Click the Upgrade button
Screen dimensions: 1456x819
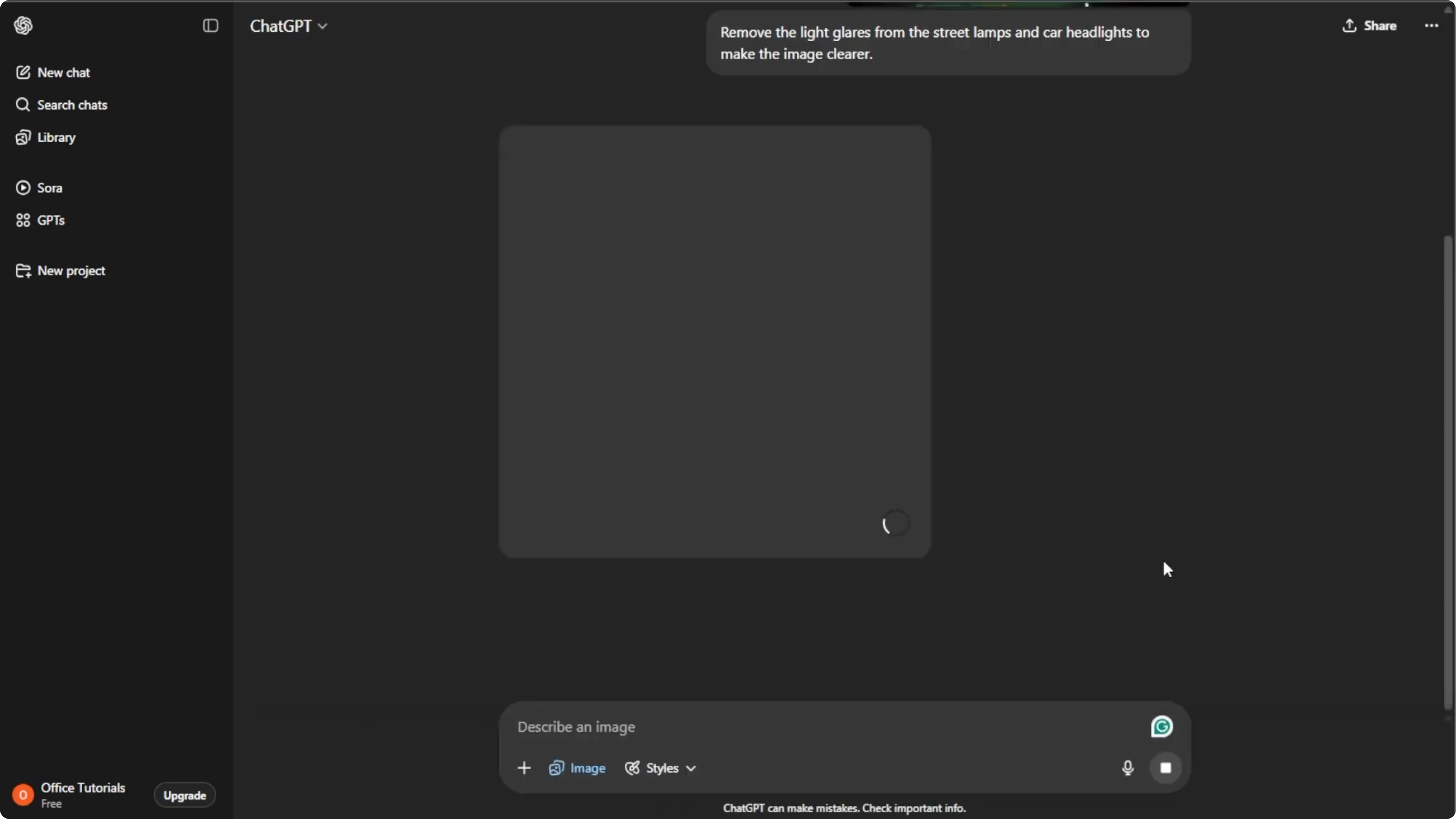pyautogui.click(x=185, y=795)
